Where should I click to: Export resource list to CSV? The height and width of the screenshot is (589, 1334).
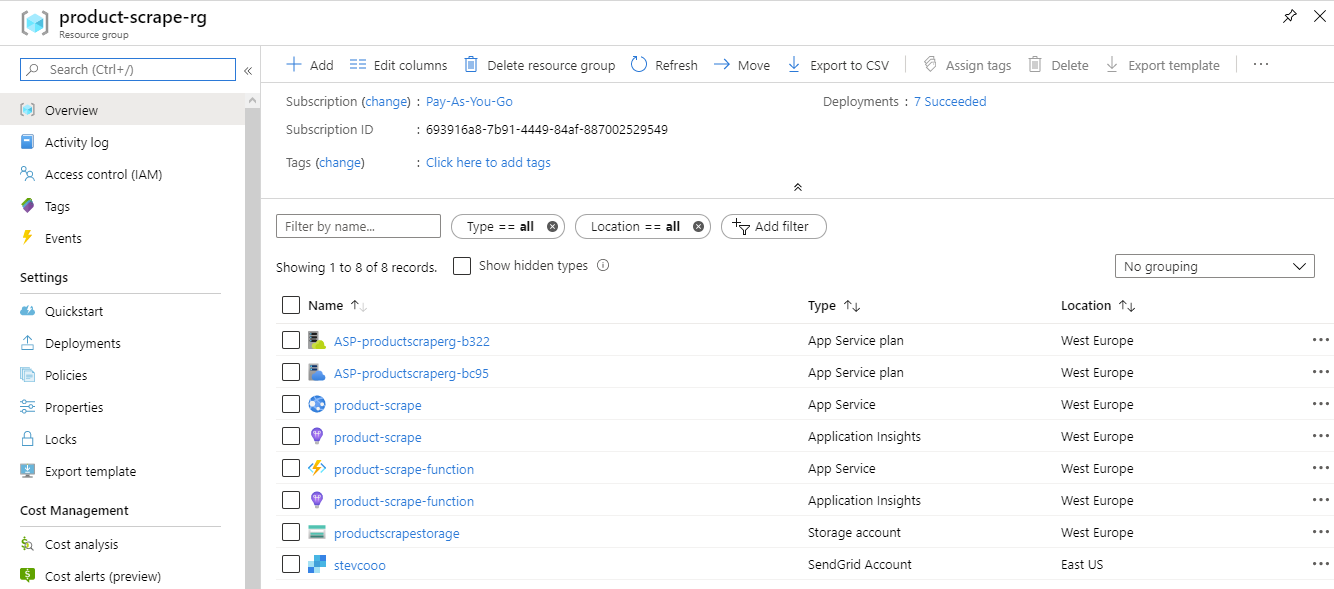tap(838, 65)
